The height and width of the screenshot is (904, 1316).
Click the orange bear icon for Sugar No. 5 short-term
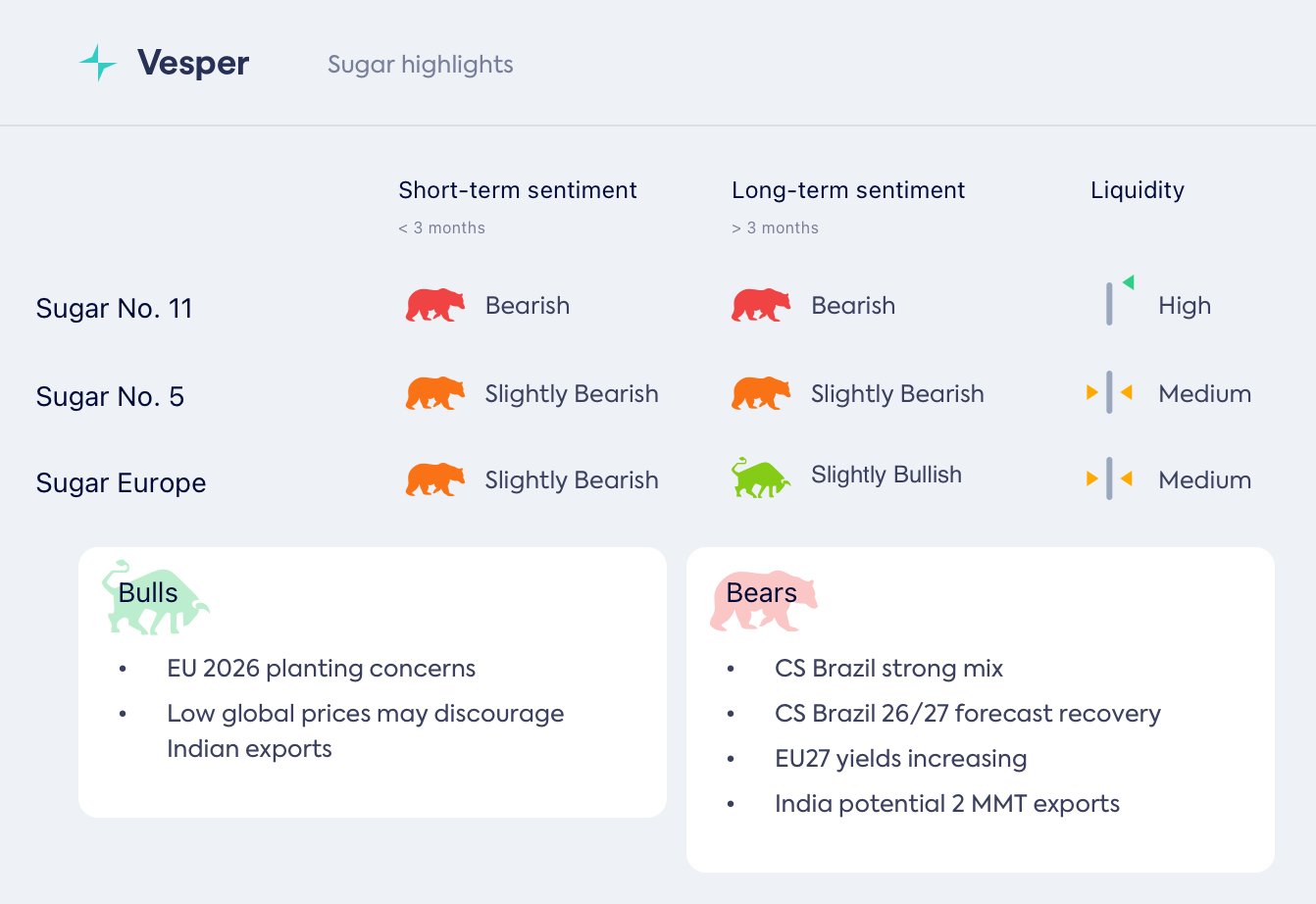435,393
